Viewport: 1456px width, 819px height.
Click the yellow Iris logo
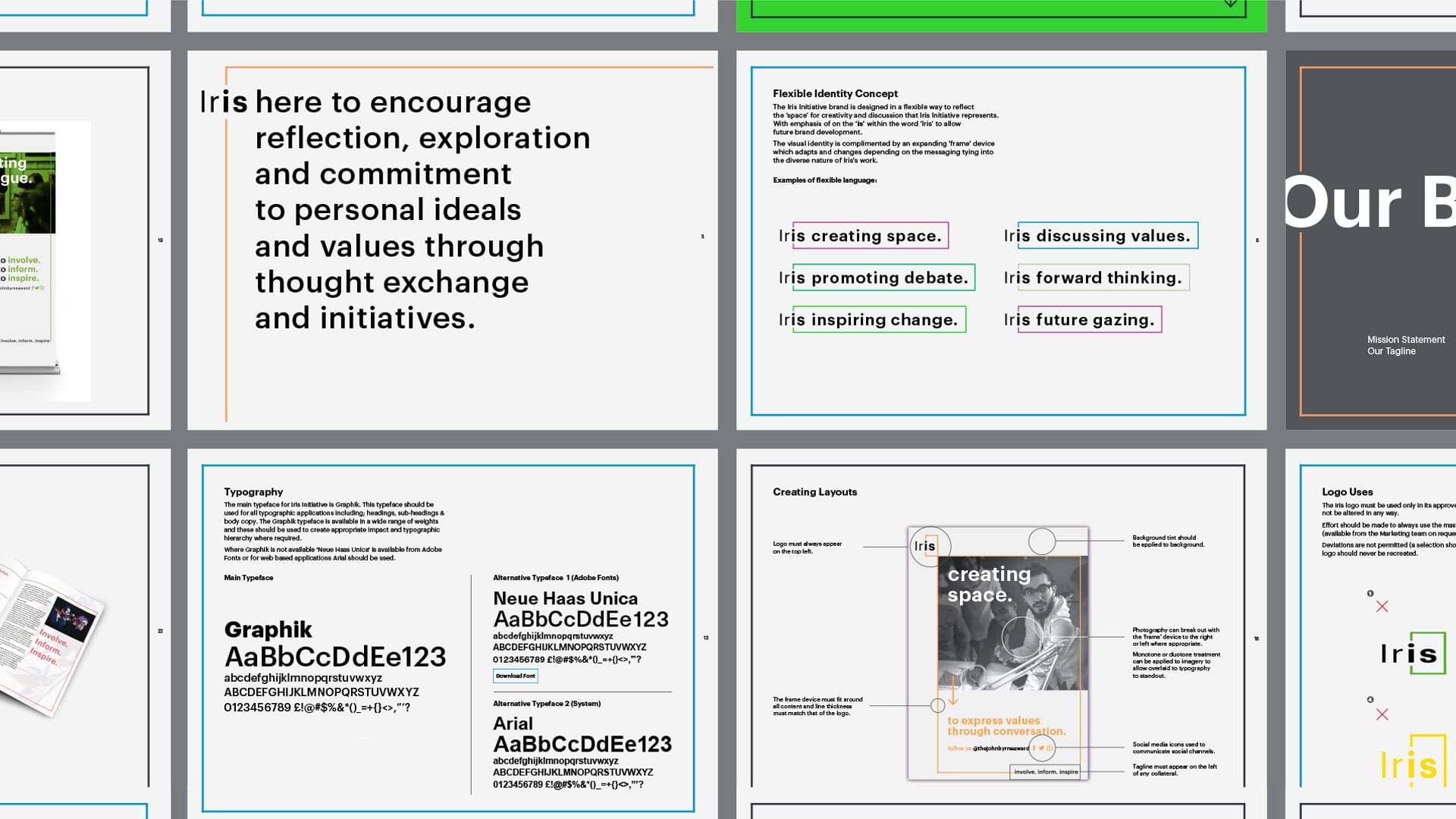pyautogui.click(x=1411, y=762)
